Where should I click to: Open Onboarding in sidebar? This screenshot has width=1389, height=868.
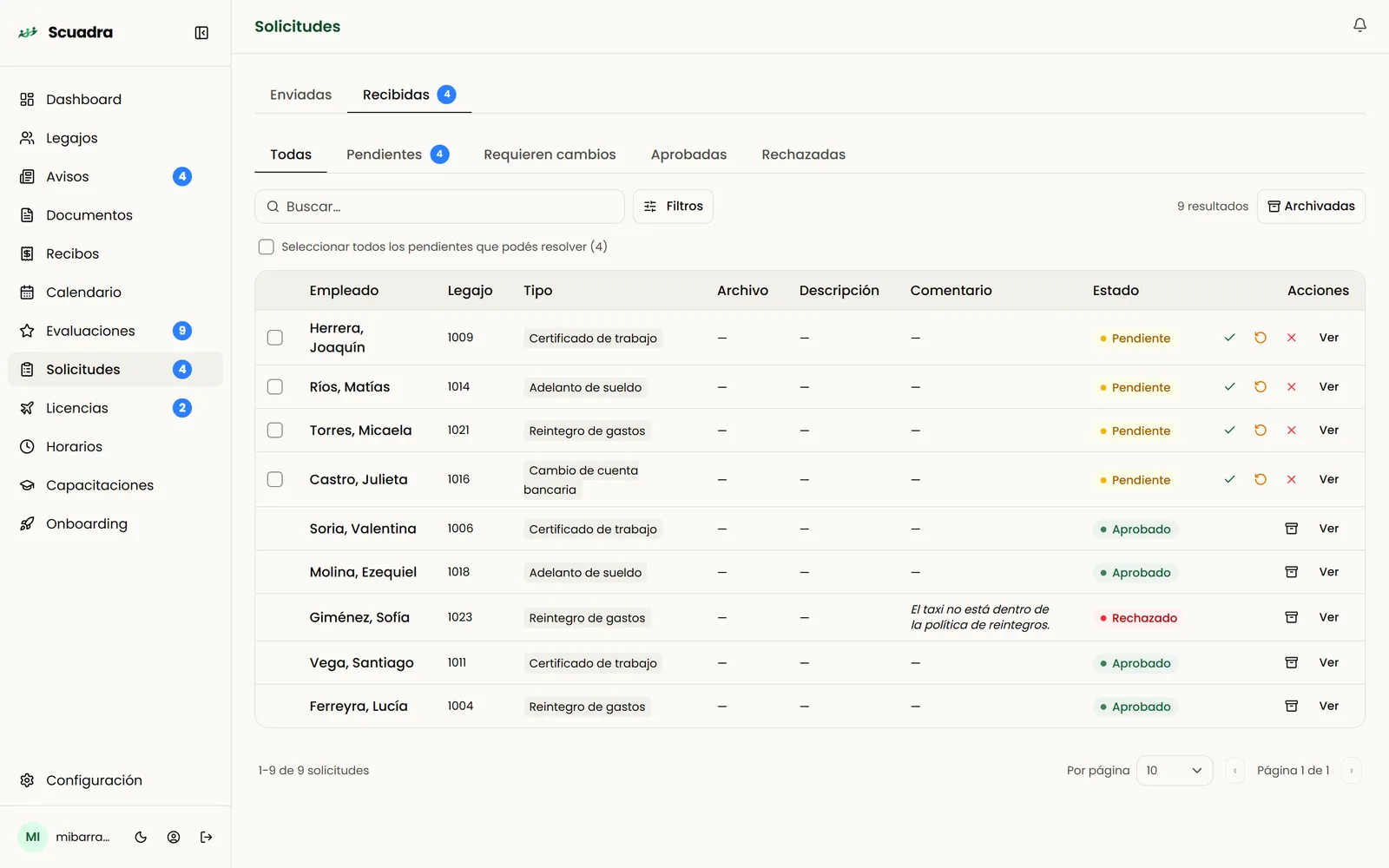tap(115, 523)
